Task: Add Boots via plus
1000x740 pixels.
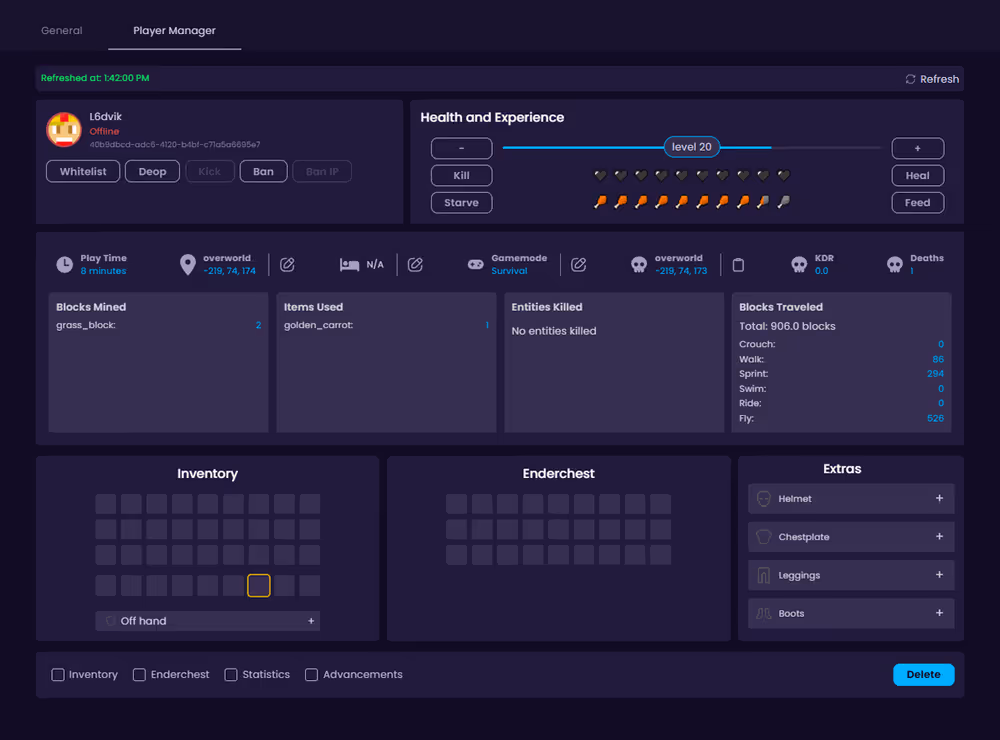Action: pos(939,613)
